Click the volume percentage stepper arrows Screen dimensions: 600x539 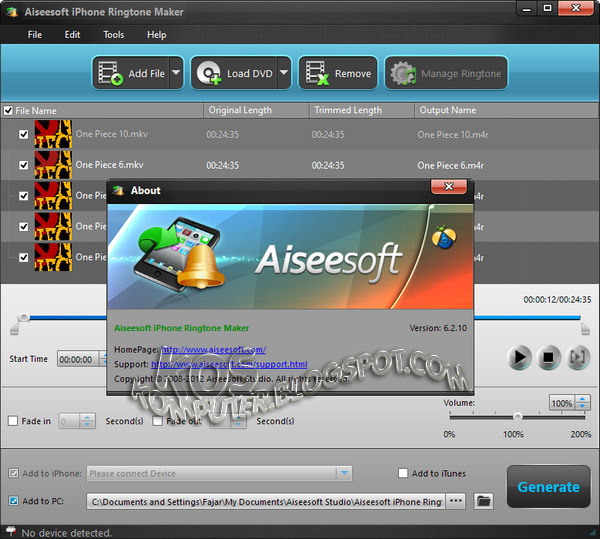coord(582,402)
